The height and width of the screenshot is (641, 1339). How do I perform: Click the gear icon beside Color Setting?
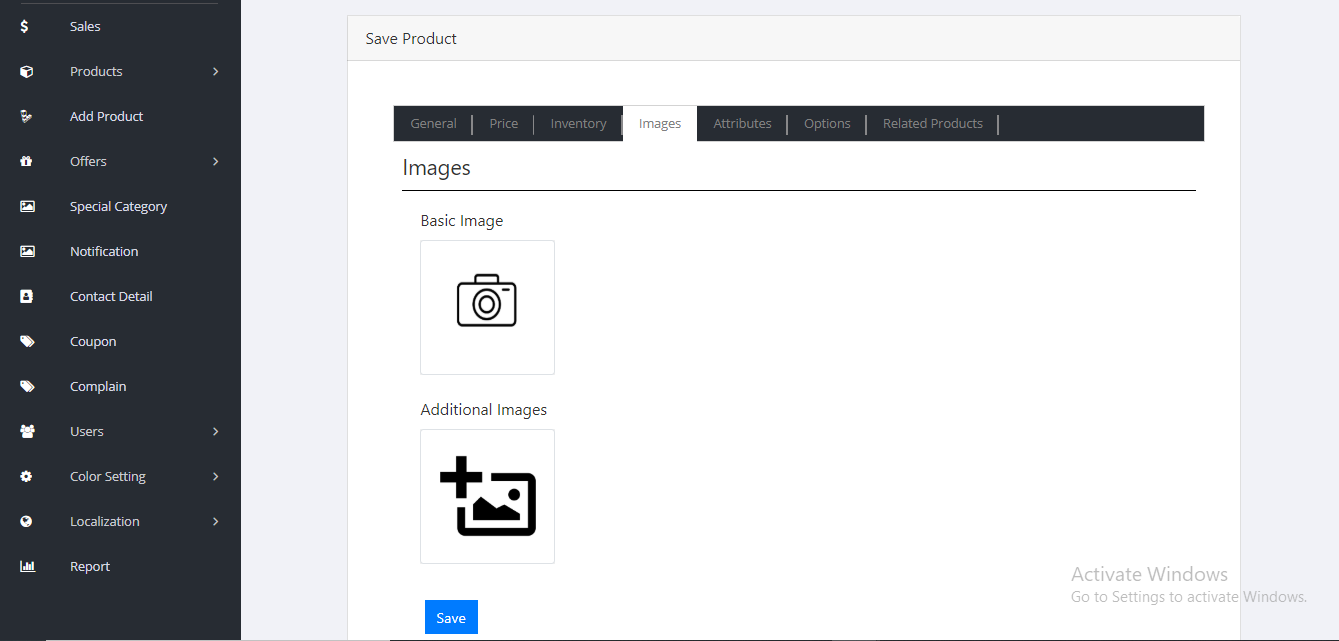[x=27, y=477]
